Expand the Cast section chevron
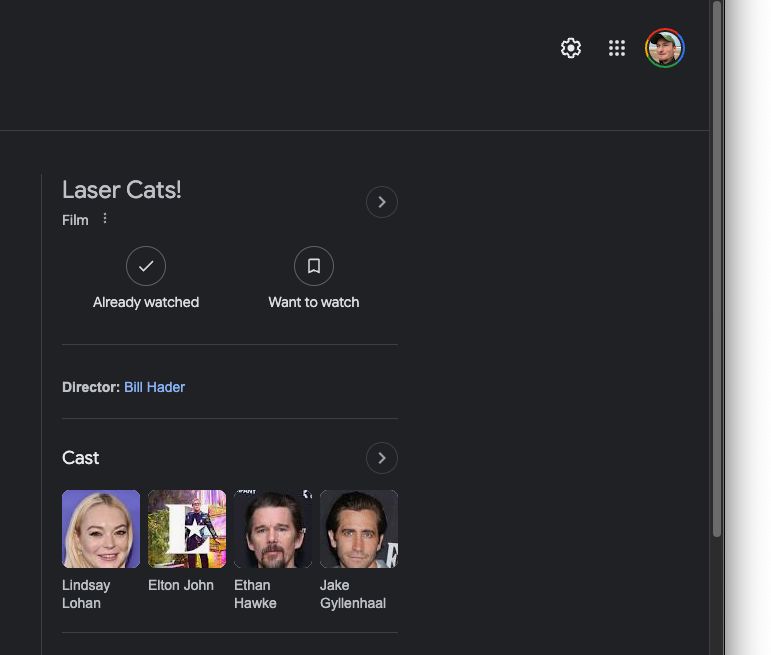 point(381,458)
